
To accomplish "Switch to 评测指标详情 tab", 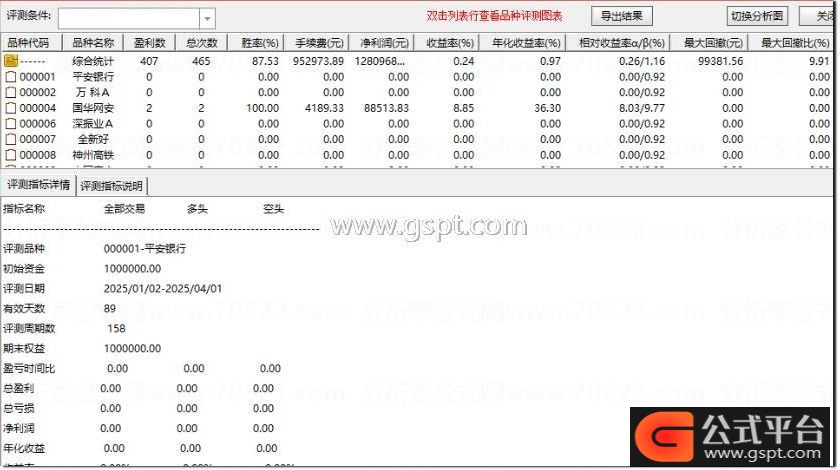I will point(39,185).
